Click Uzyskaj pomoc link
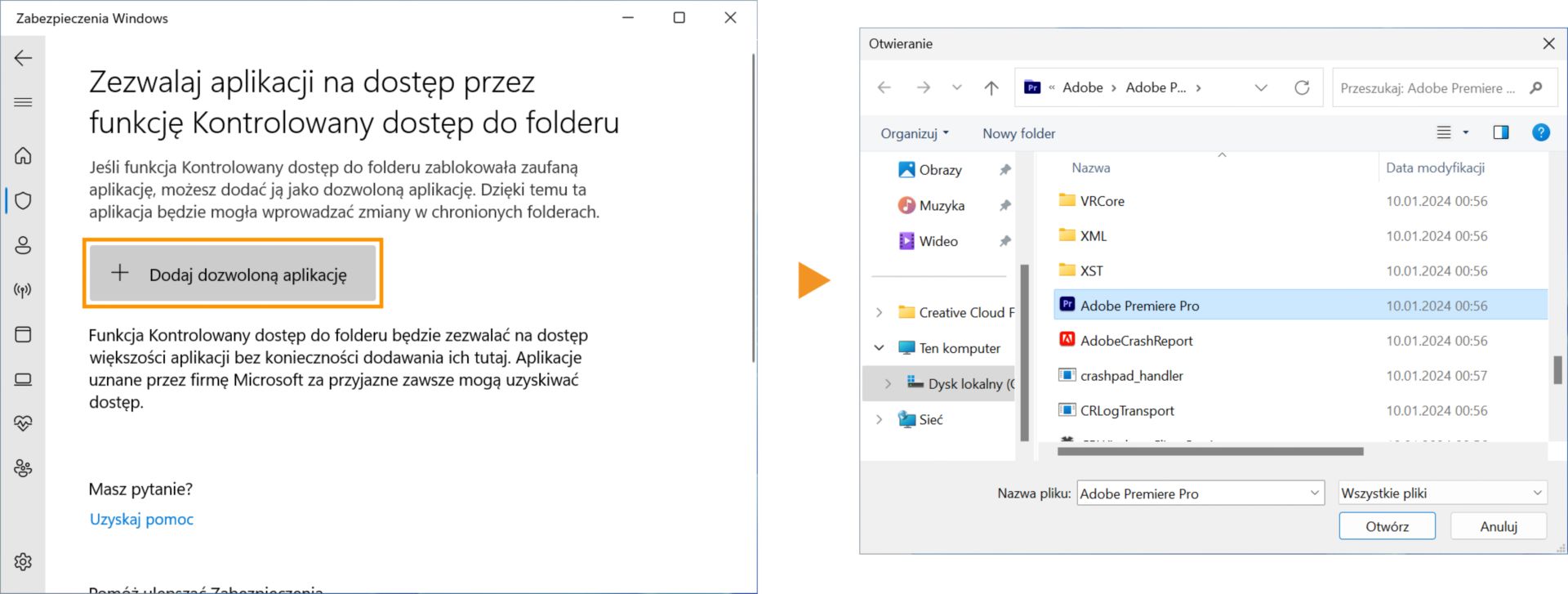The image size is (1568, 594). pos(141,519)
